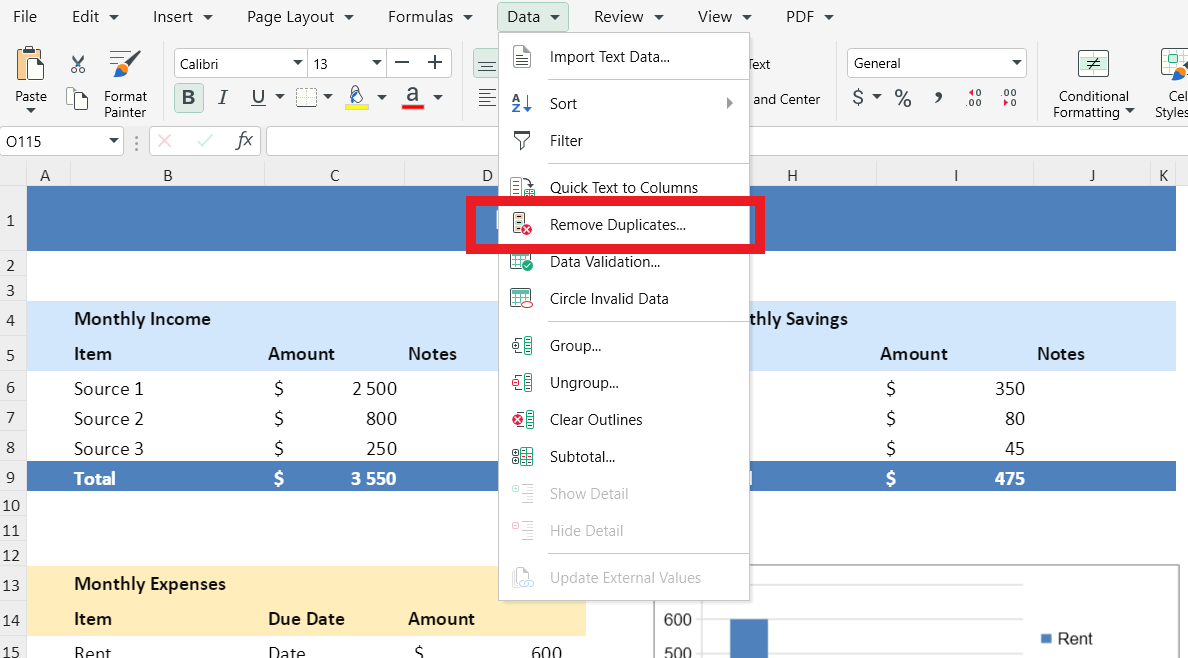Choose Remove Duplicates from Data menu

617,225
